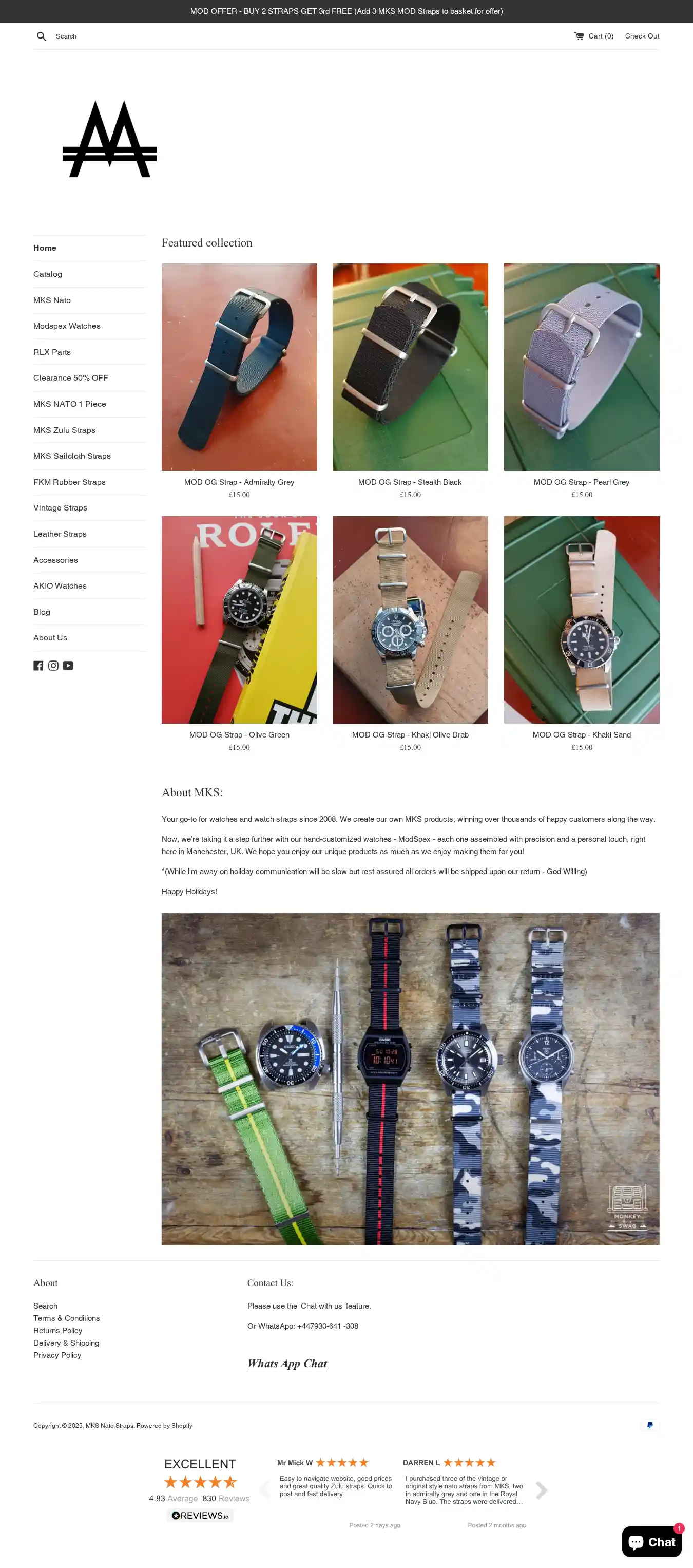Open the Shopify Chat widget
Viewport: 693px width, 1568px height.
[x=651, y=1541]
